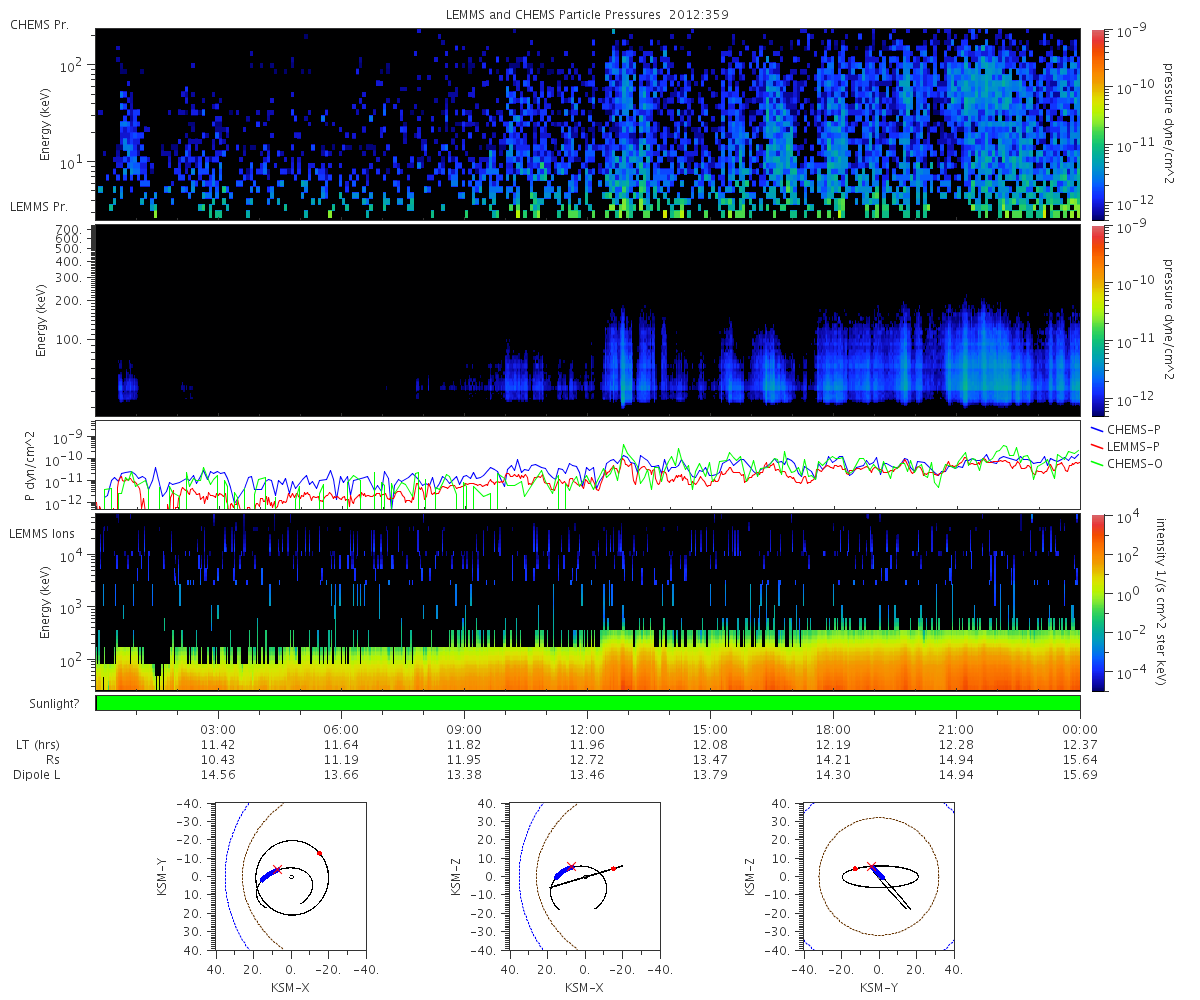This screenshot has height=1000, width=1200.
Task: Click the CHEMS Pr. panel label
Action: pos(39,24)
